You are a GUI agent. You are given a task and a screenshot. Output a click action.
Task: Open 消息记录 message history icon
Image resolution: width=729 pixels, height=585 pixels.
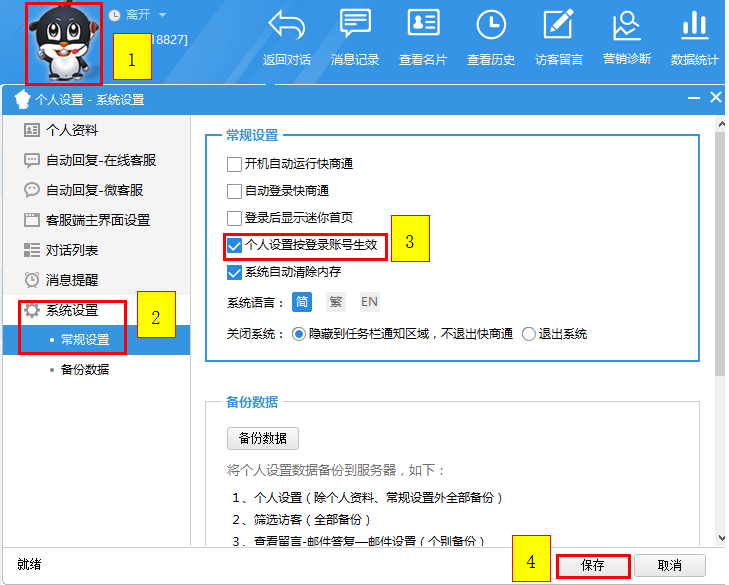click(355, 24)
